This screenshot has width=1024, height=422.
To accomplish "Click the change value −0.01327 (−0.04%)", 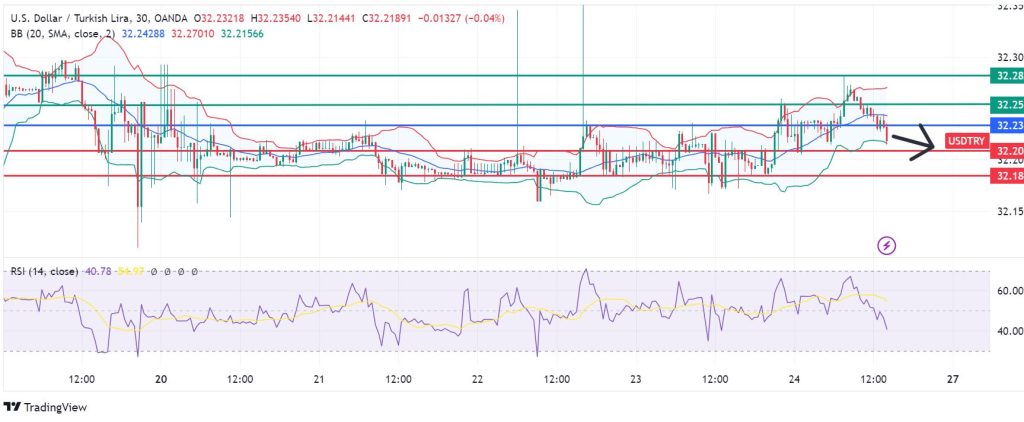I will tap(460, 20).
